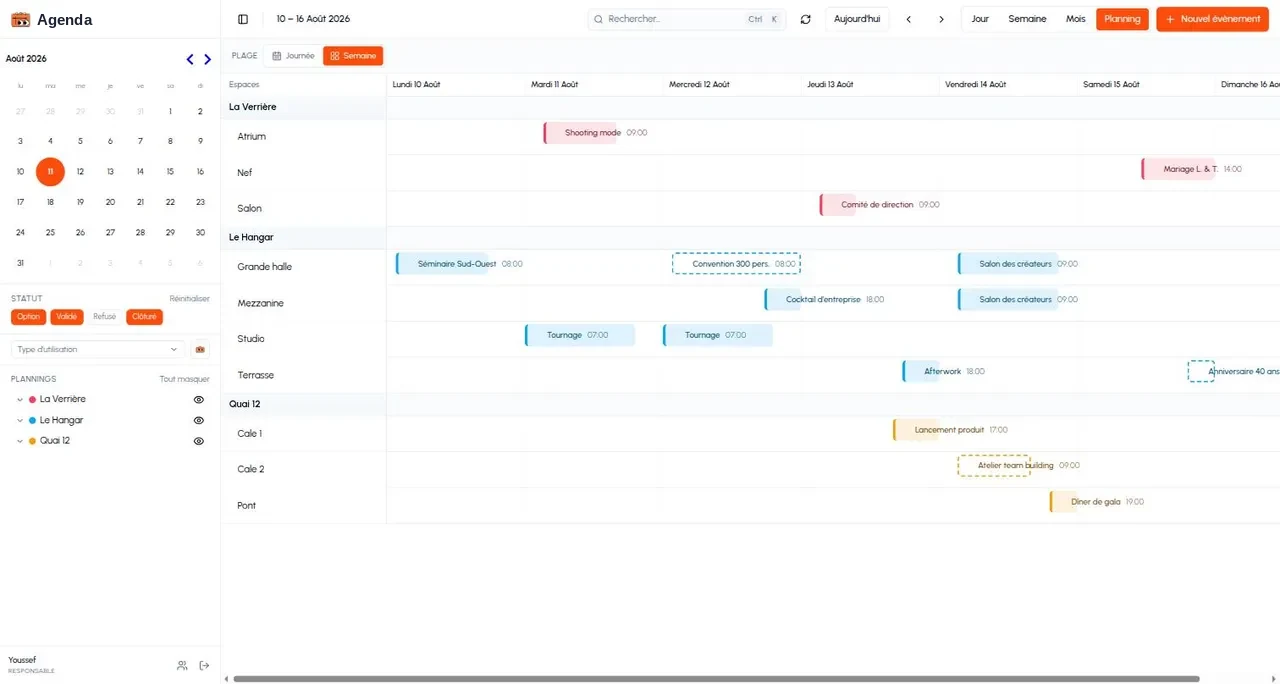Switch to the Jour view tab
This screenshot has width=1280, height=684.
coord(980,19)
